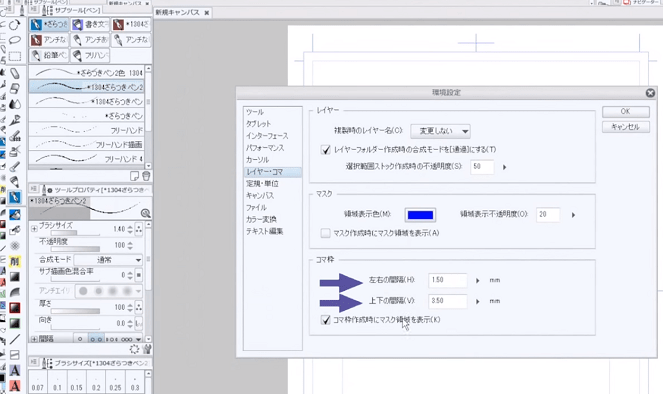Click the 左右の間隔 value field

[x=448, y=280]
